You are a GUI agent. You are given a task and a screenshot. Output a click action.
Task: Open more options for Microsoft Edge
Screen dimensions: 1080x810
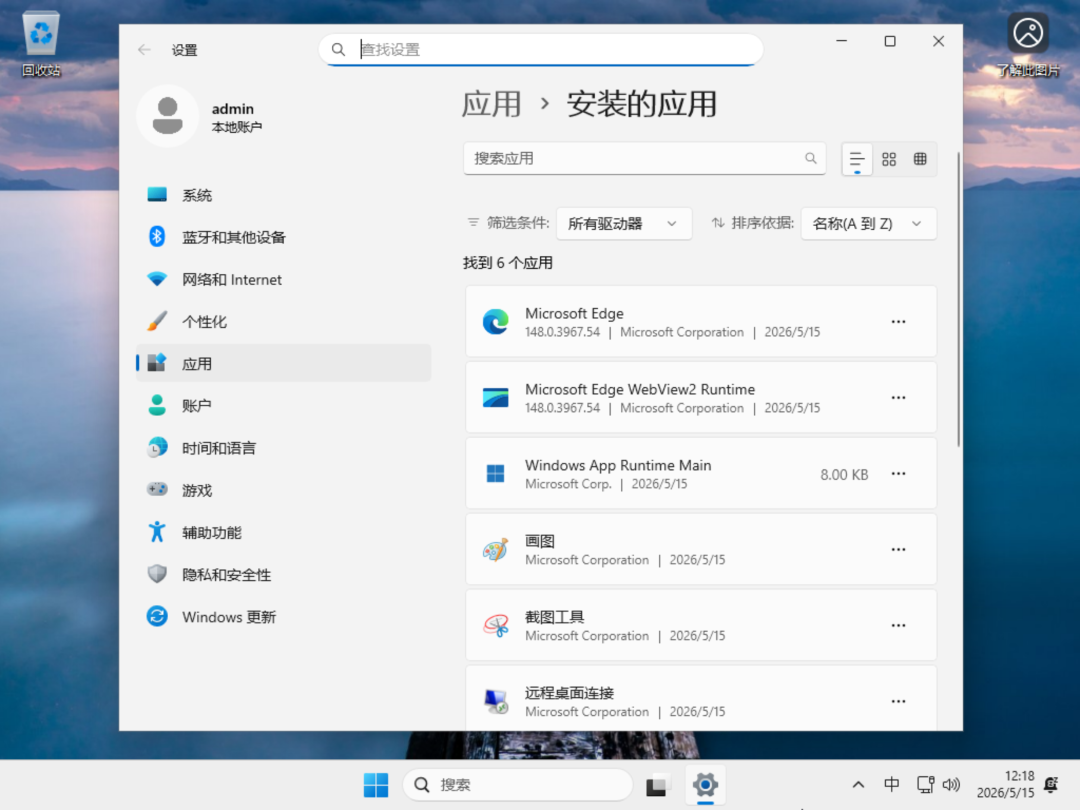[x=898, y=322]
